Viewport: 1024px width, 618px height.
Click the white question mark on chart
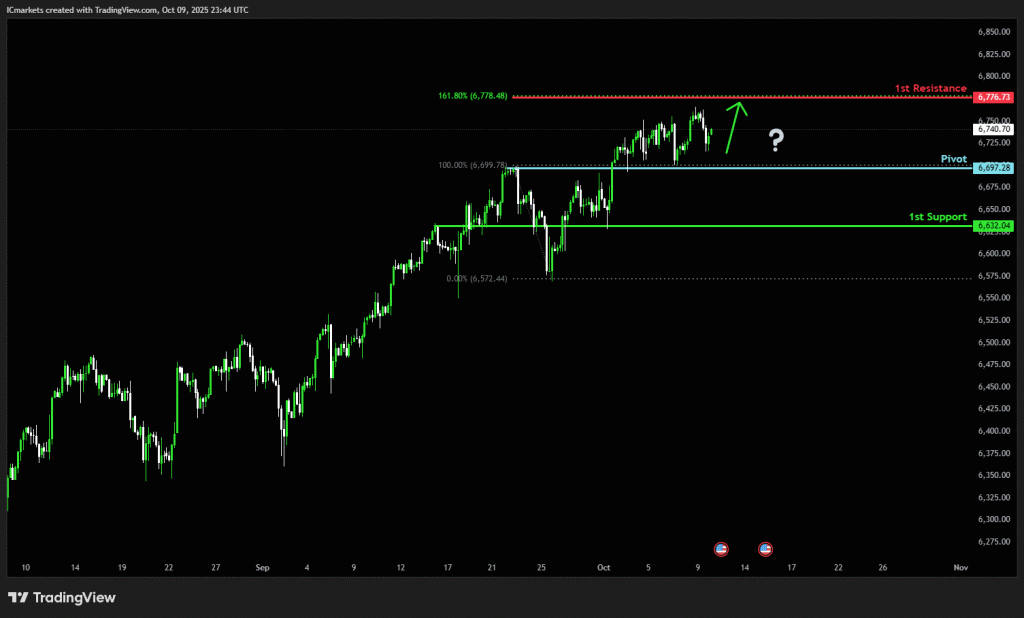click(775, 141)
